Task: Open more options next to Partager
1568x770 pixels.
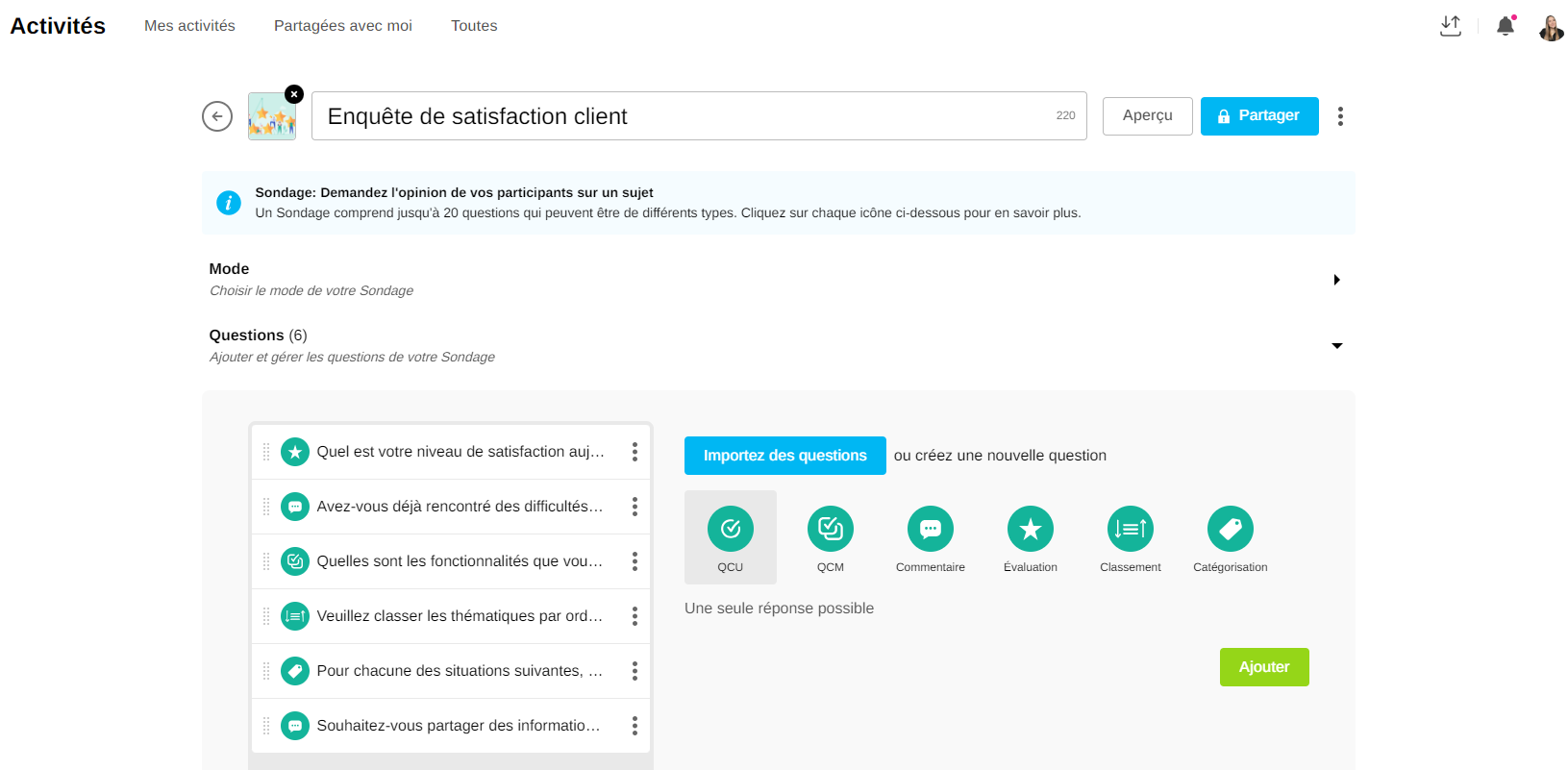Action: 1340,116
